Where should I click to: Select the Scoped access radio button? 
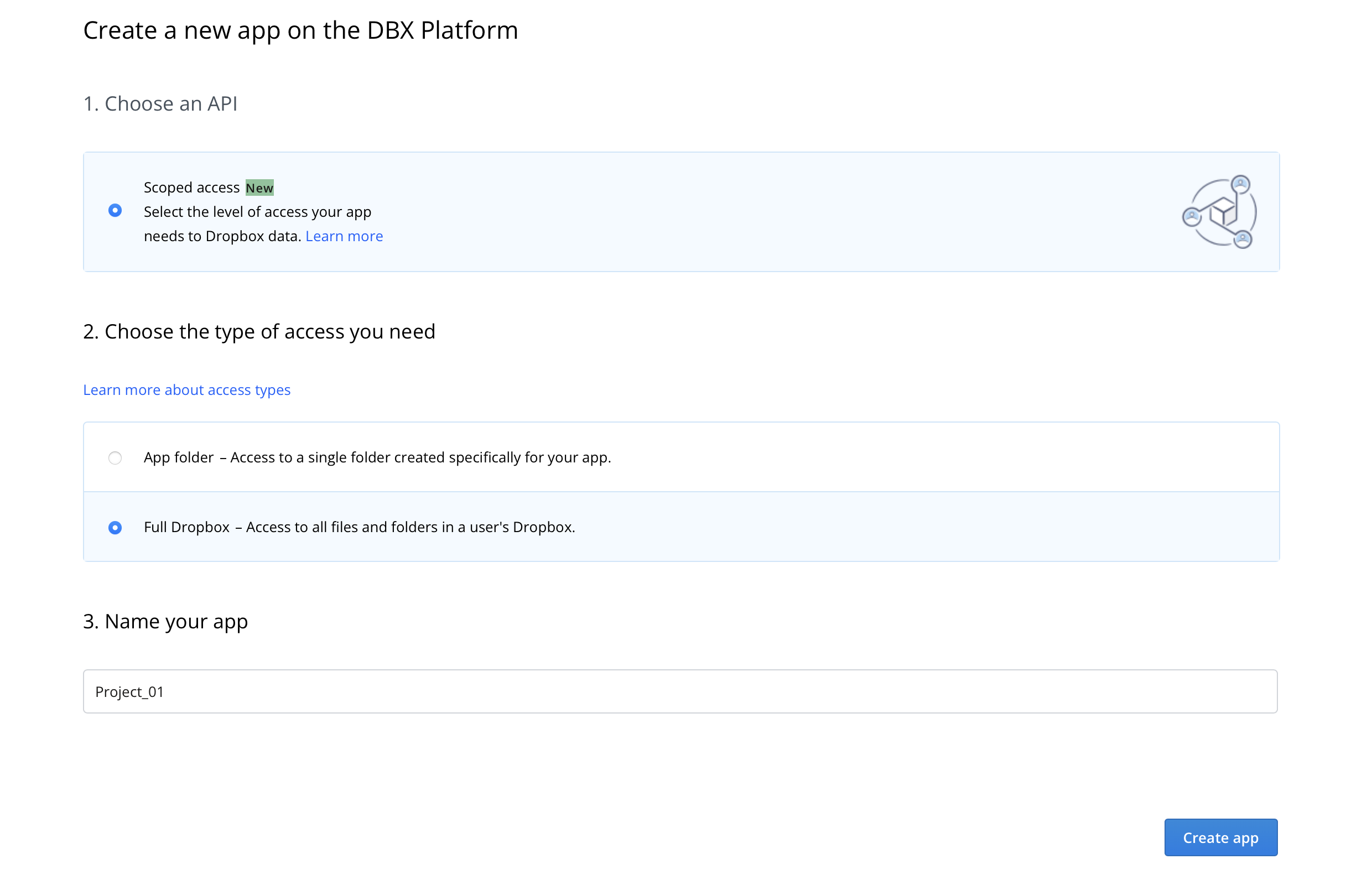pos(115,210)
